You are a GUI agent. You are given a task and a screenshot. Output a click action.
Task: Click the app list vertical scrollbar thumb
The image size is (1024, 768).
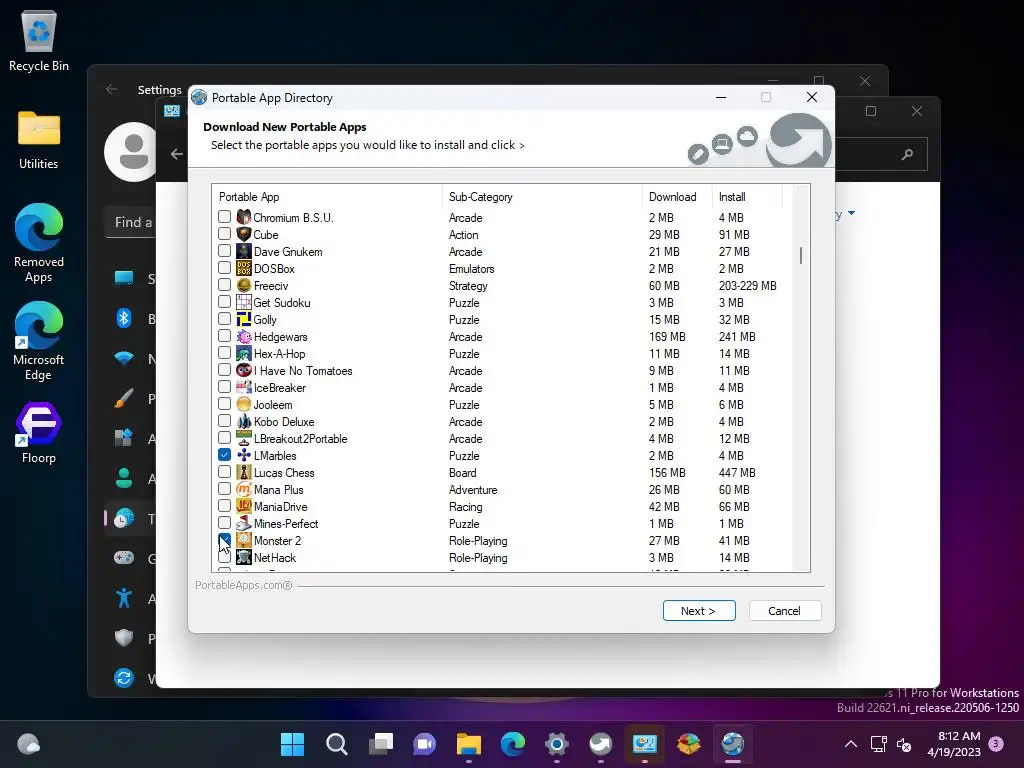pyautogui.click(x=801, y=255)
